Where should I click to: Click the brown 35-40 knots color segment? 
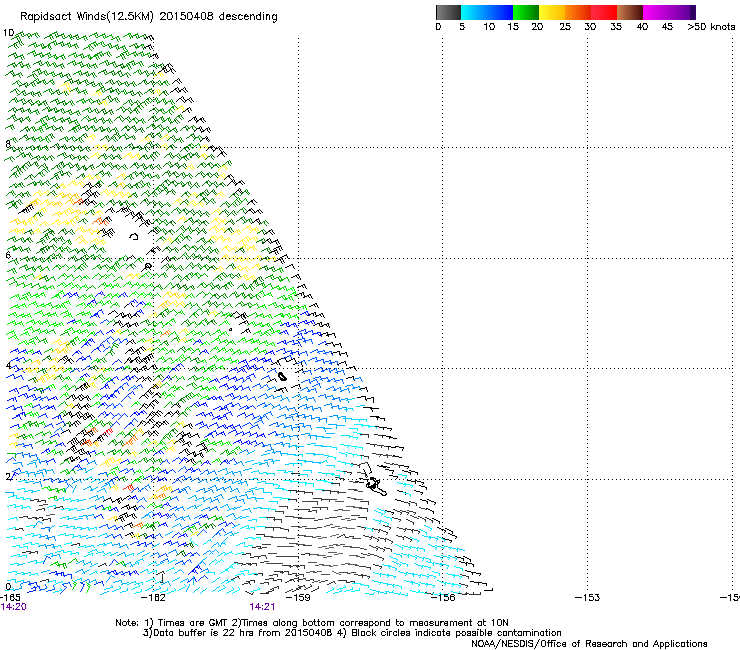point(630,12)
